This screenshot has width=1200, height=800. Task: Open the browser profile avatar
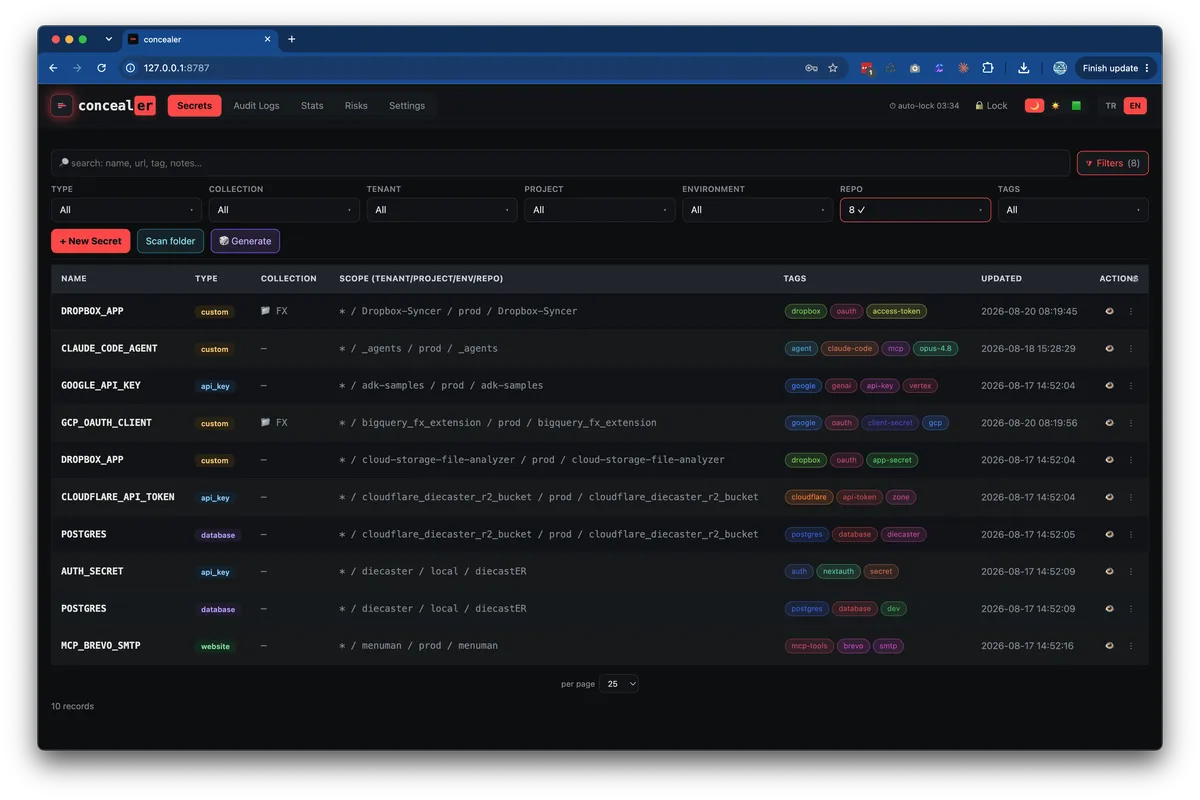pyautogui.click(x=1060, y=68)
